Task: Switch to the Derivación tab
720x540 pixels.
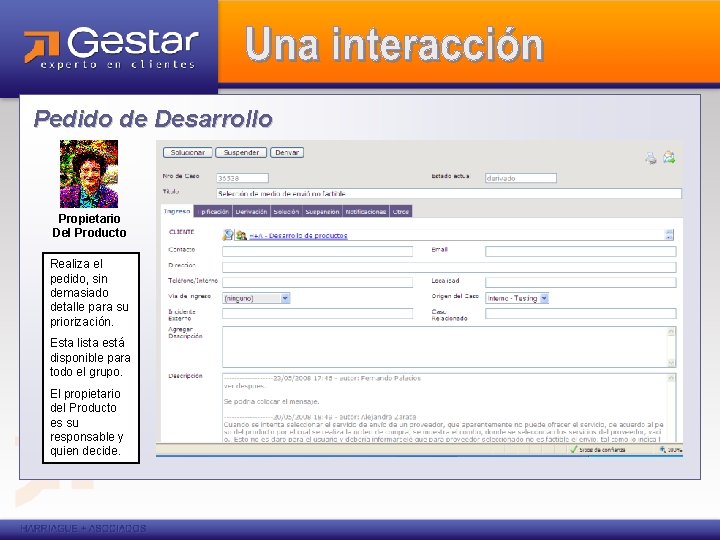Action: [251, 212]
